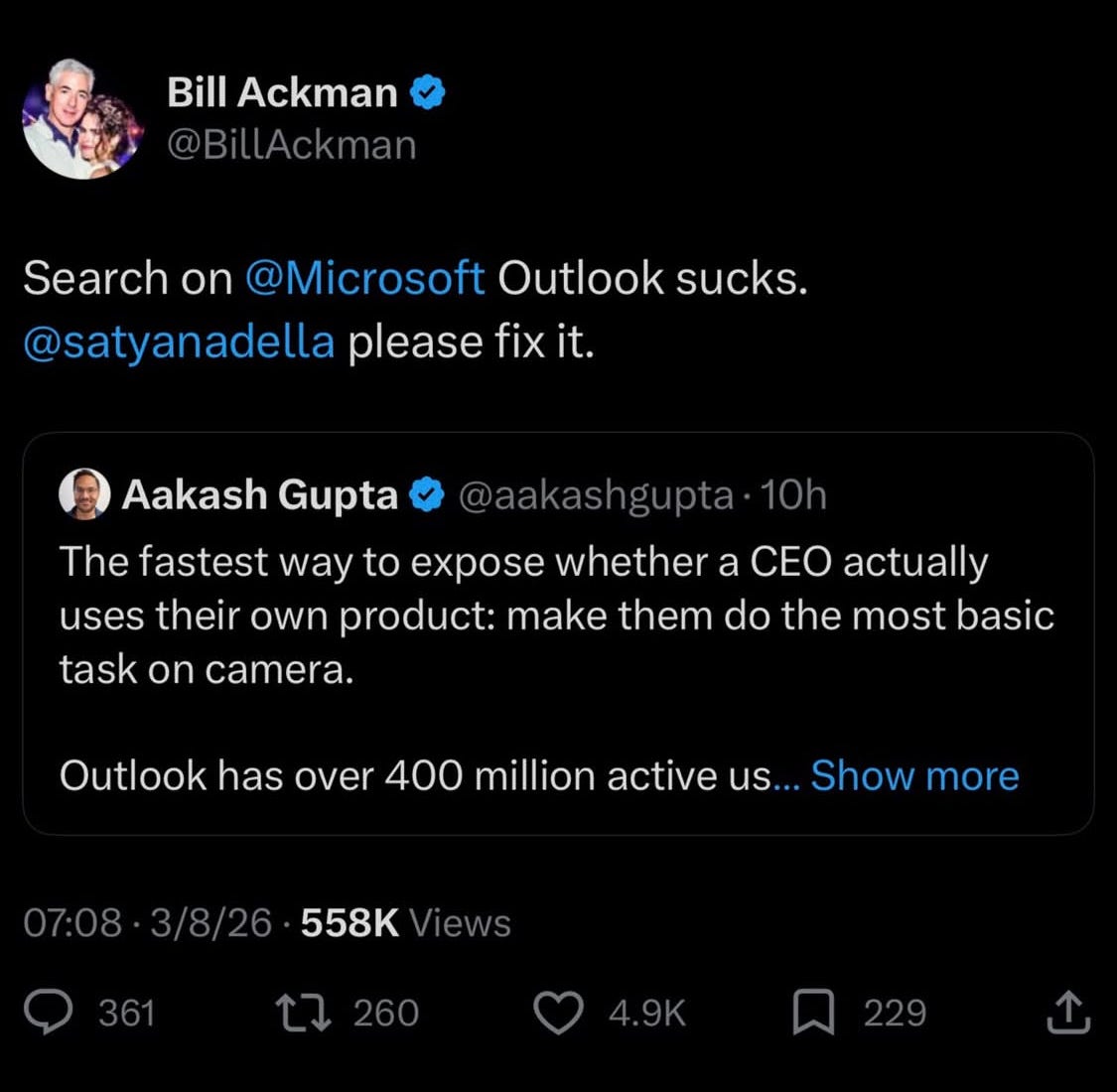Click Bill Ackman's verified badge
The height and width of the screenshot is (1092, 1117).
[x=427, y=92]
